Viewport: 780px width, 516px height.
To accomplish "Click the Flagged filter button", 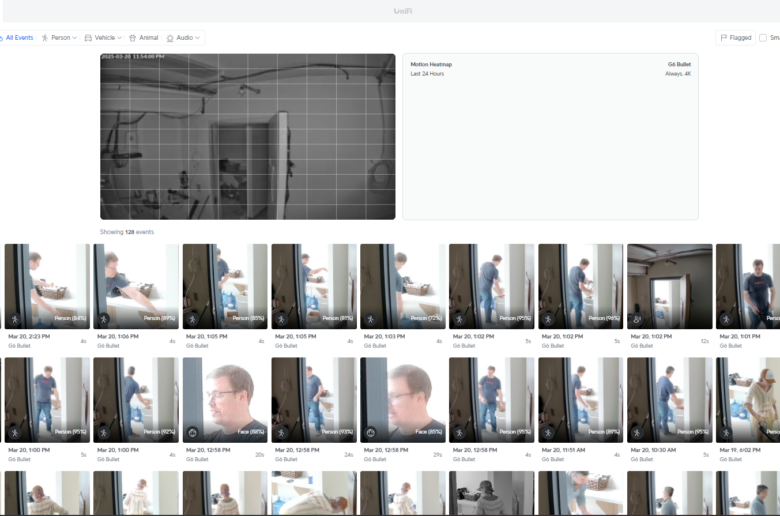I will coord(736,38).
